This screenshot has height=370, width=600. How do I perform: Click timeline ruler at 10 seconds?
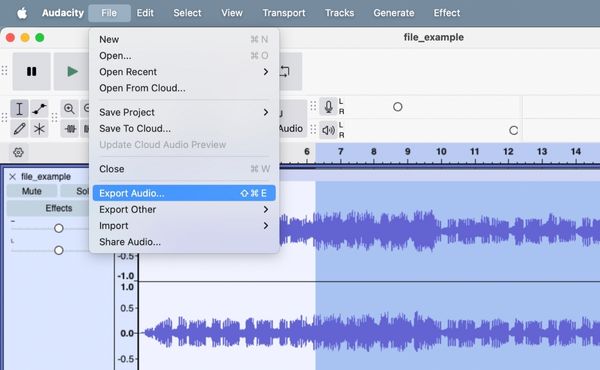(441, 152)
